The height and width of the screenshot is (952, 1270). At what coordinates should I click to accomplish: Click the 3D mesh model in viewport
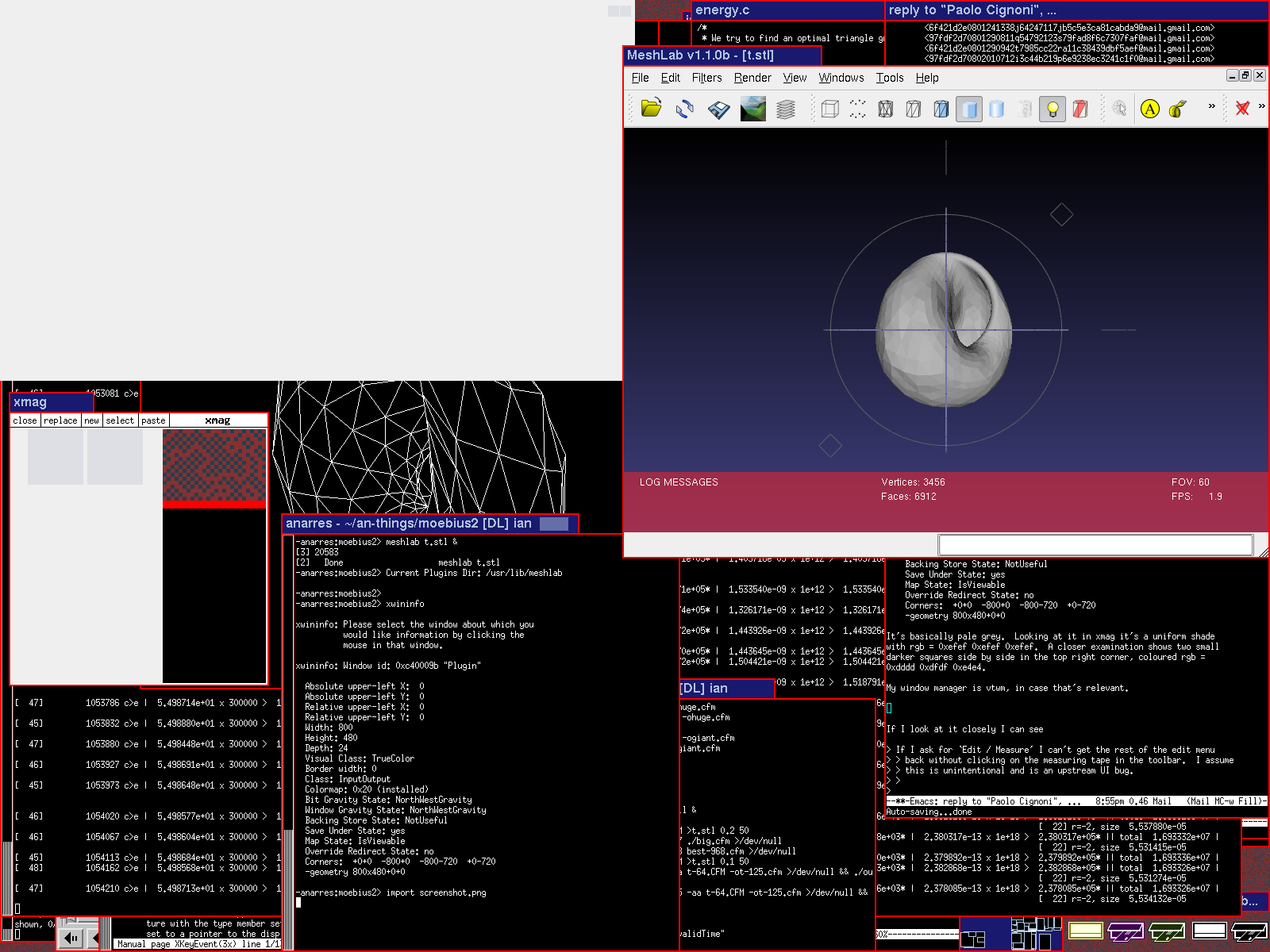pyautogui.click(x=945, y=330)
